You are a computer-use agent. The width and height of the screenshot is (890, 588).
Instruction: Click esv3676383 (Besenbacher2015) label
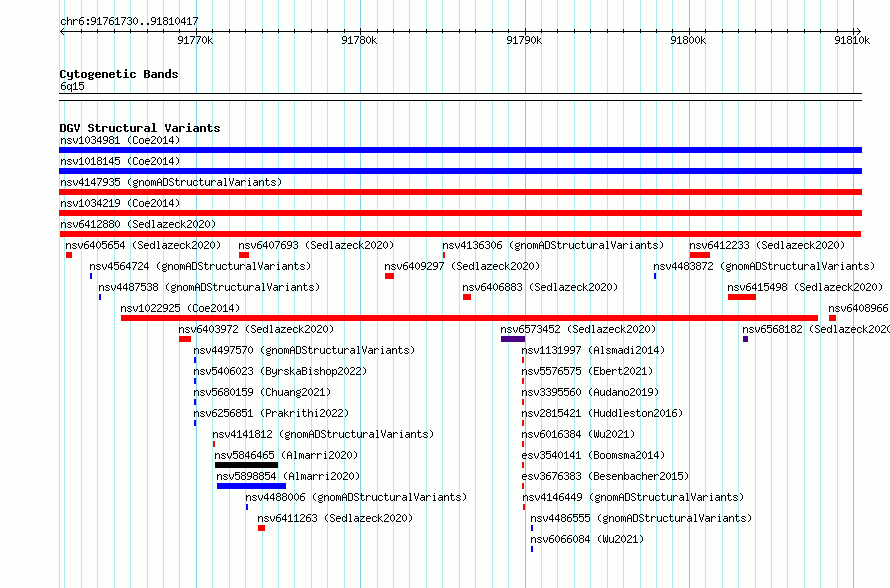pos(605,476)
